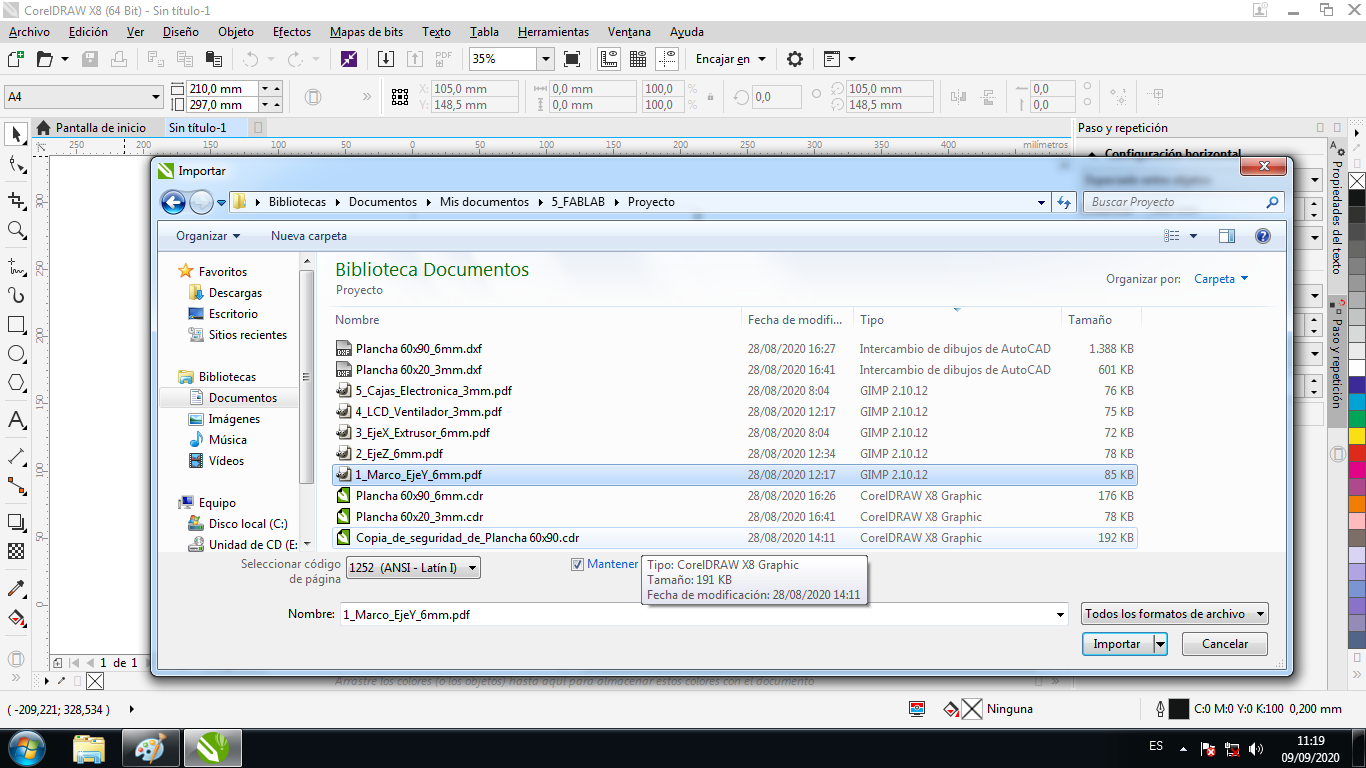Open Windows Explorer from the taskbar
The height and width of the screenshot is (768, 1366).
[89, 748]
